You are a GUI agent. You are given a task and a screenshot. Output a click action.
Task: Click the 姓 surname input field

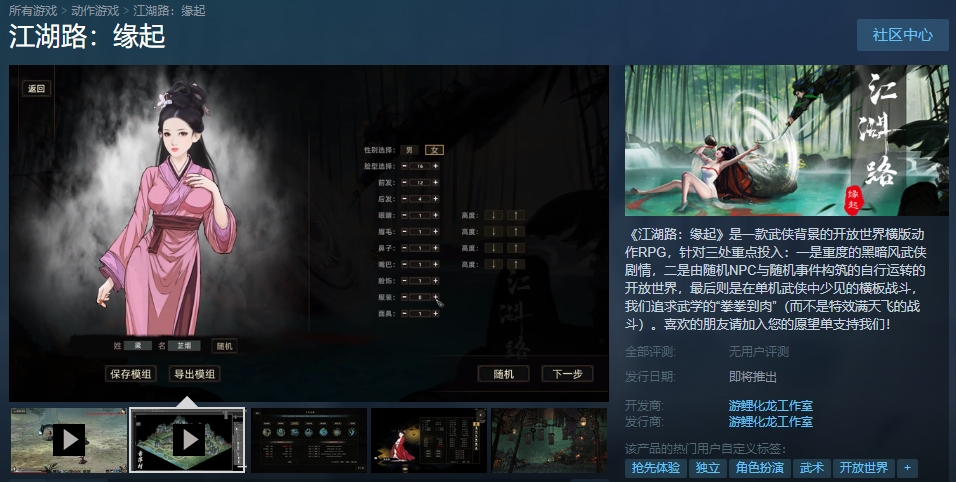(x=138, y=346)
